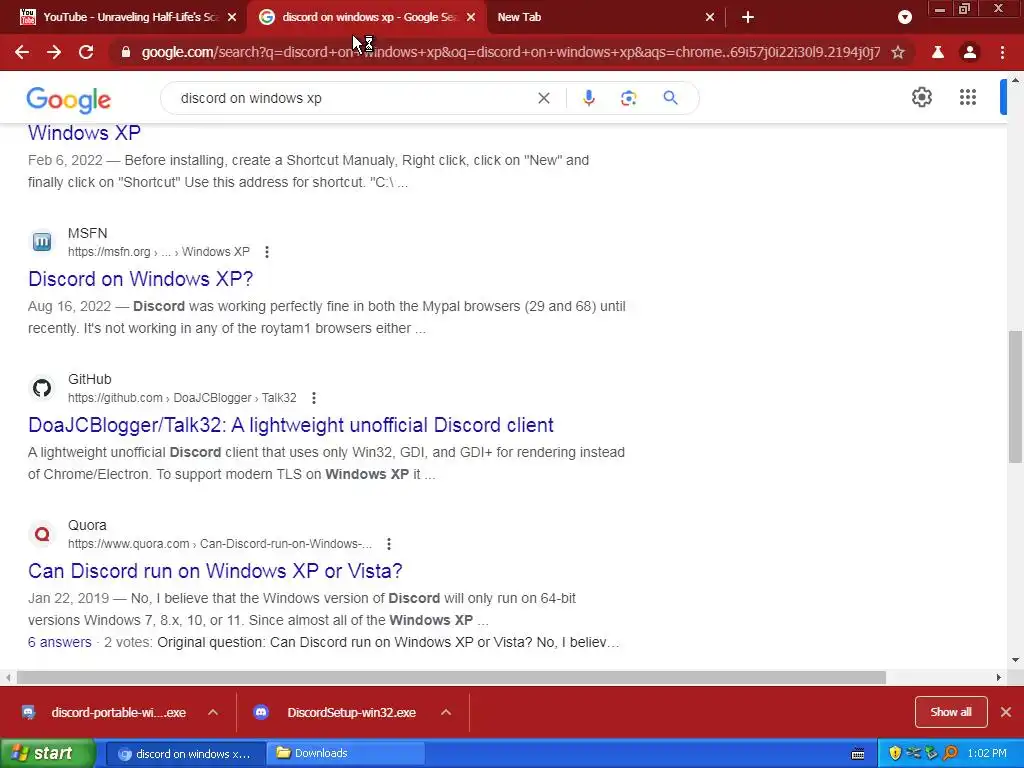This screenshot has width=1024, height=768.
Task: Expand options for DiscordSetup-win32.exe download
Action: tap(446, 712)
